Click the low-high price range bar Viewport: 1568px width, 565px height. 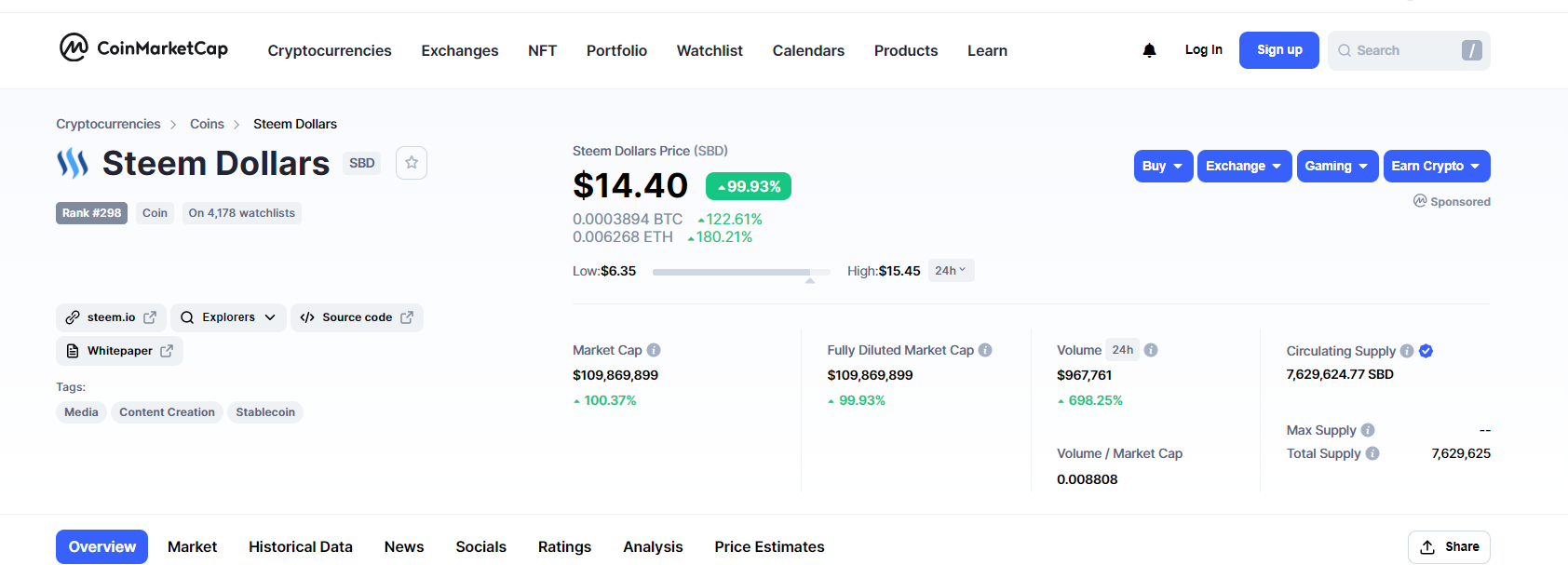coord(740,272)
